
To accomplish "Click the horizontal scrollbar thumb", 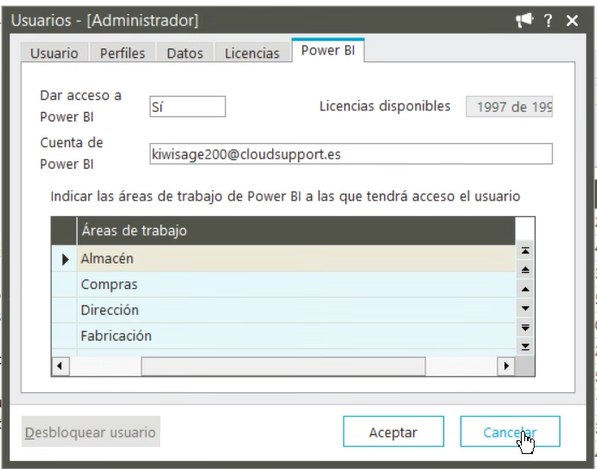I will tap(283, 366).
